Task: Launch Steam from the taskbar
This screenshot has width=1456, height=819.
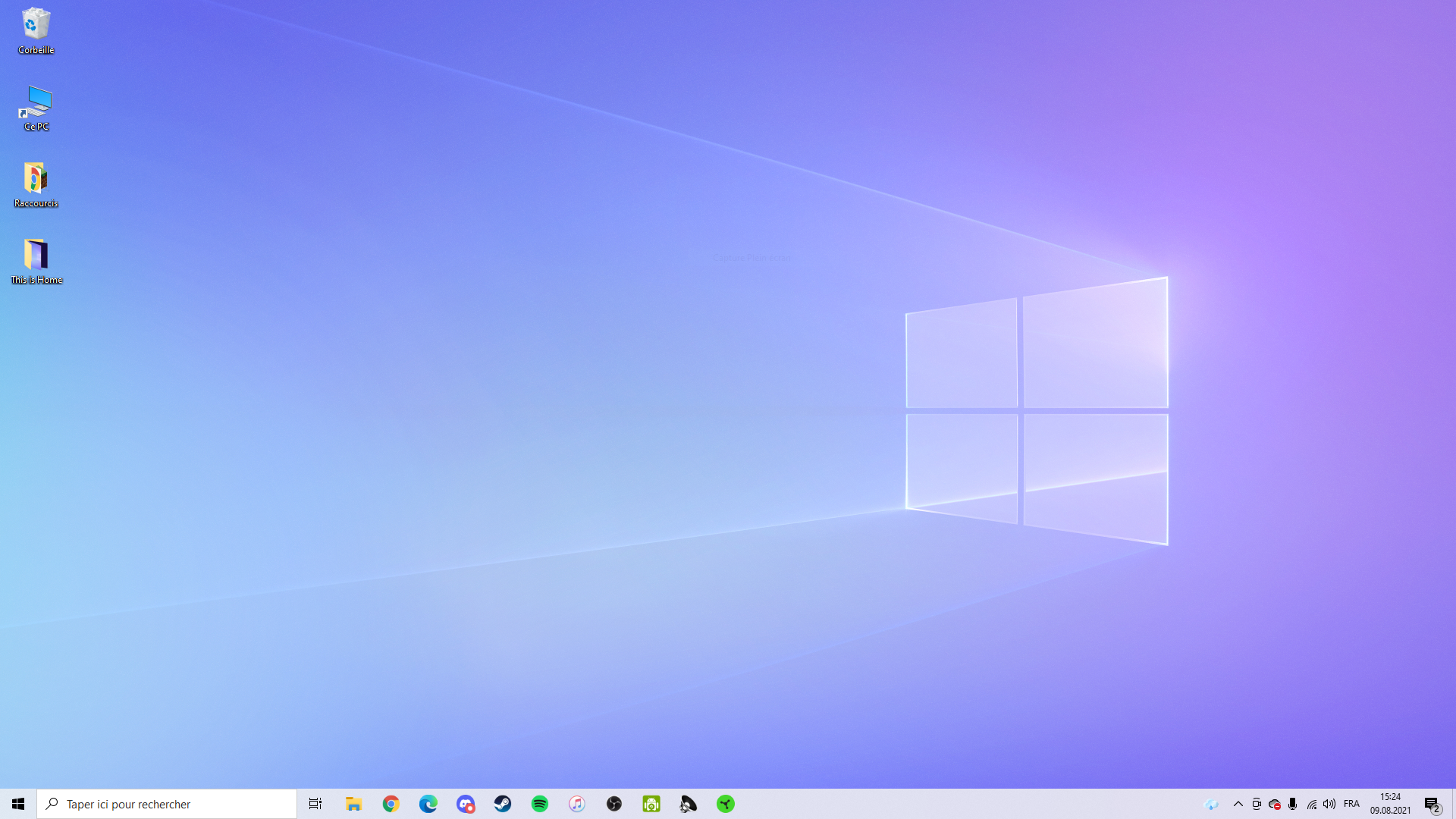Action: tap(502, 804)
